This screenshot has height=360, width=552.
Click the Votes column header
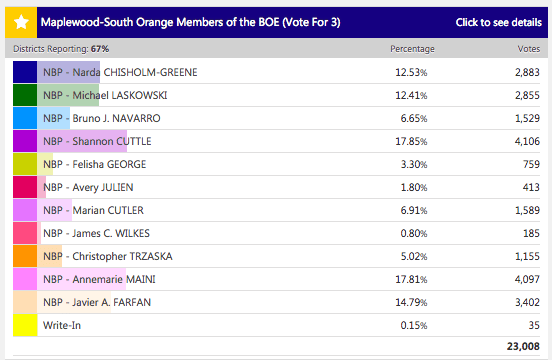point(528,49)
